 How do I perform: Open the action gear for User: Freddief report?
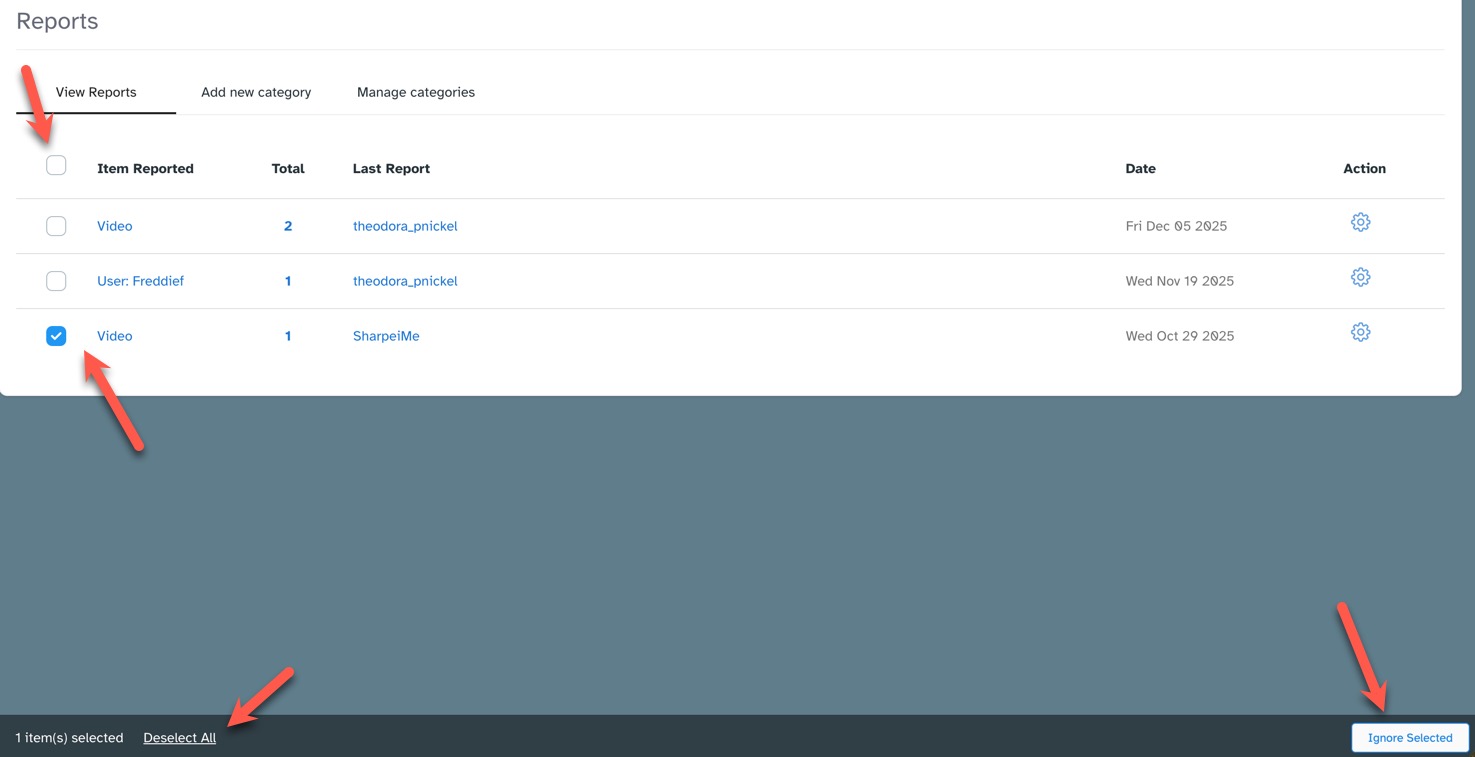1360,278
